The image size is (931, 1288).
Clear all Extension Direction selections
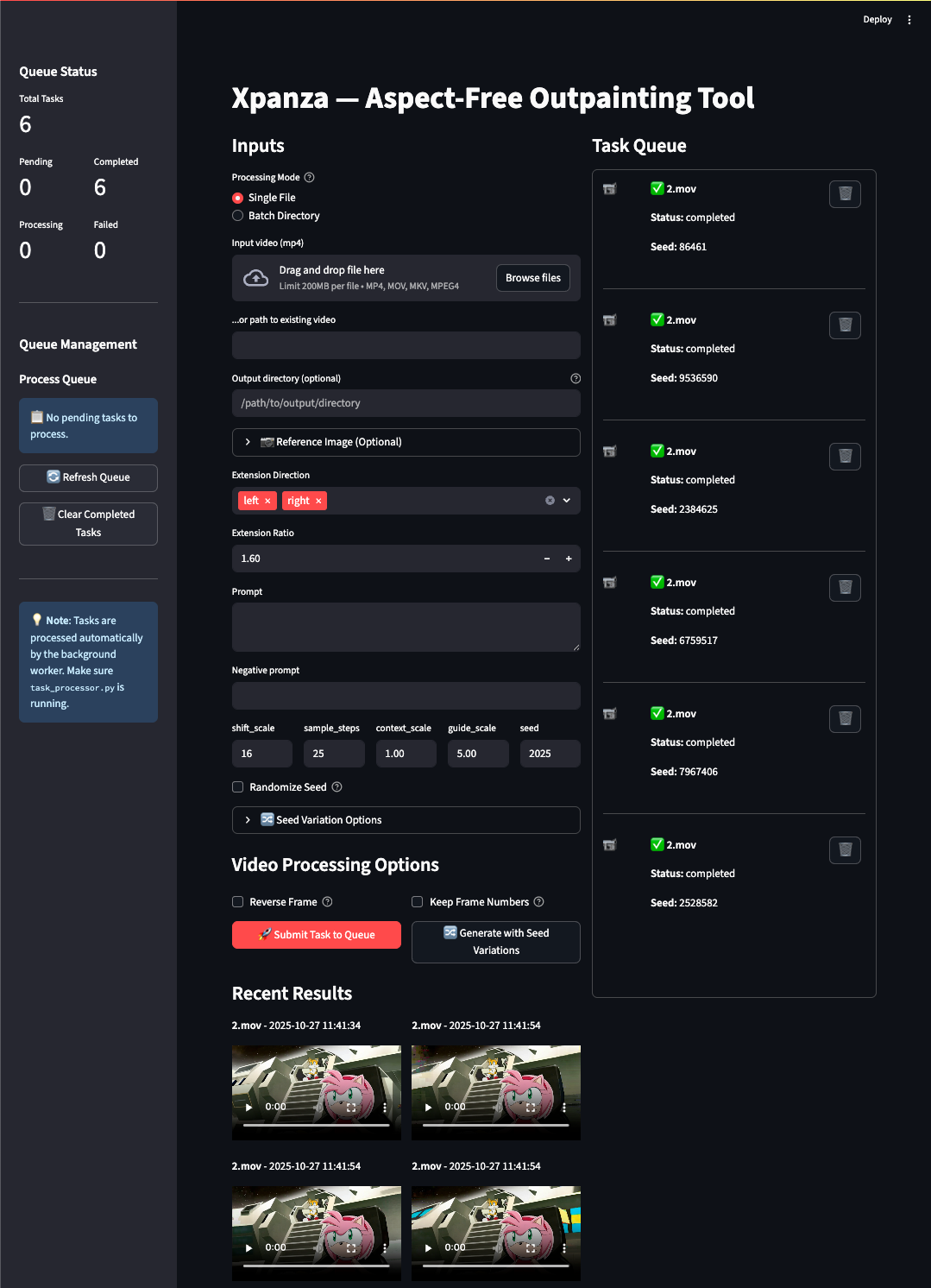pyautogui.click(x=550, y=501)
